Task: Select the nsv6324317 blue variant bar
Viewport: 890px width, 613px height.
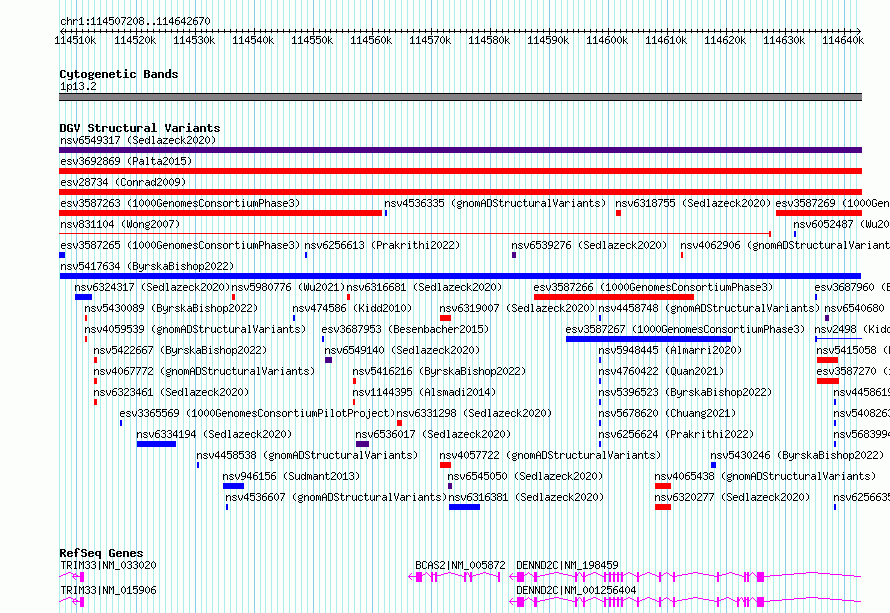Action: point(83,297)
